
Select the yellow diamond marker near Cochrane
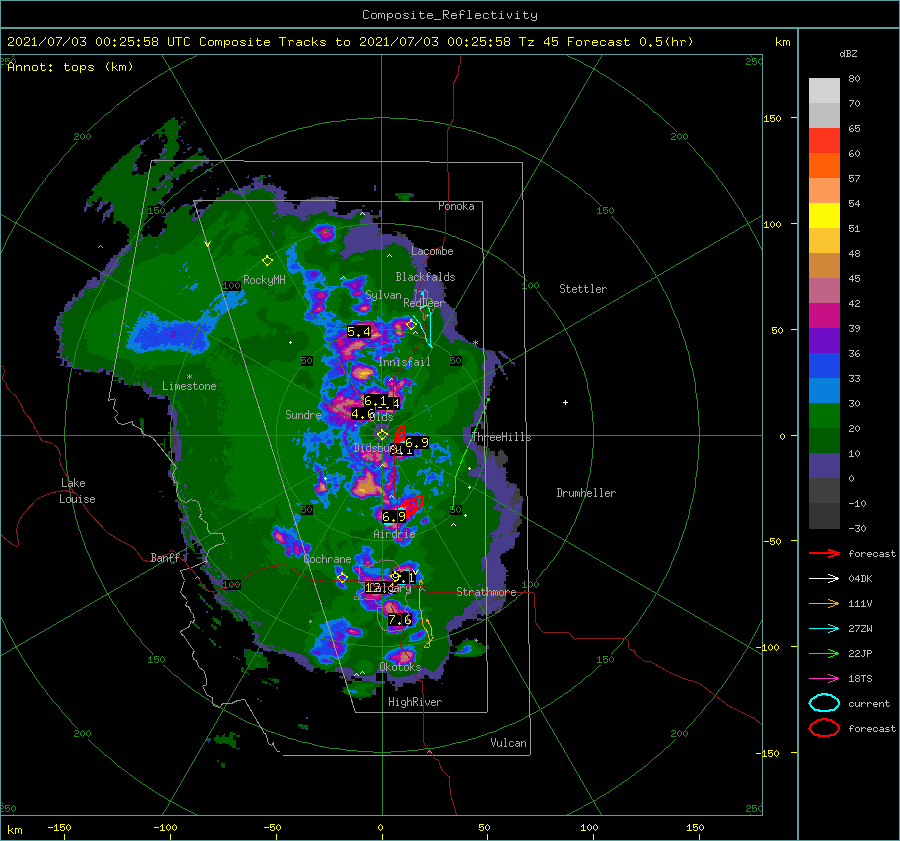(342, 578)
